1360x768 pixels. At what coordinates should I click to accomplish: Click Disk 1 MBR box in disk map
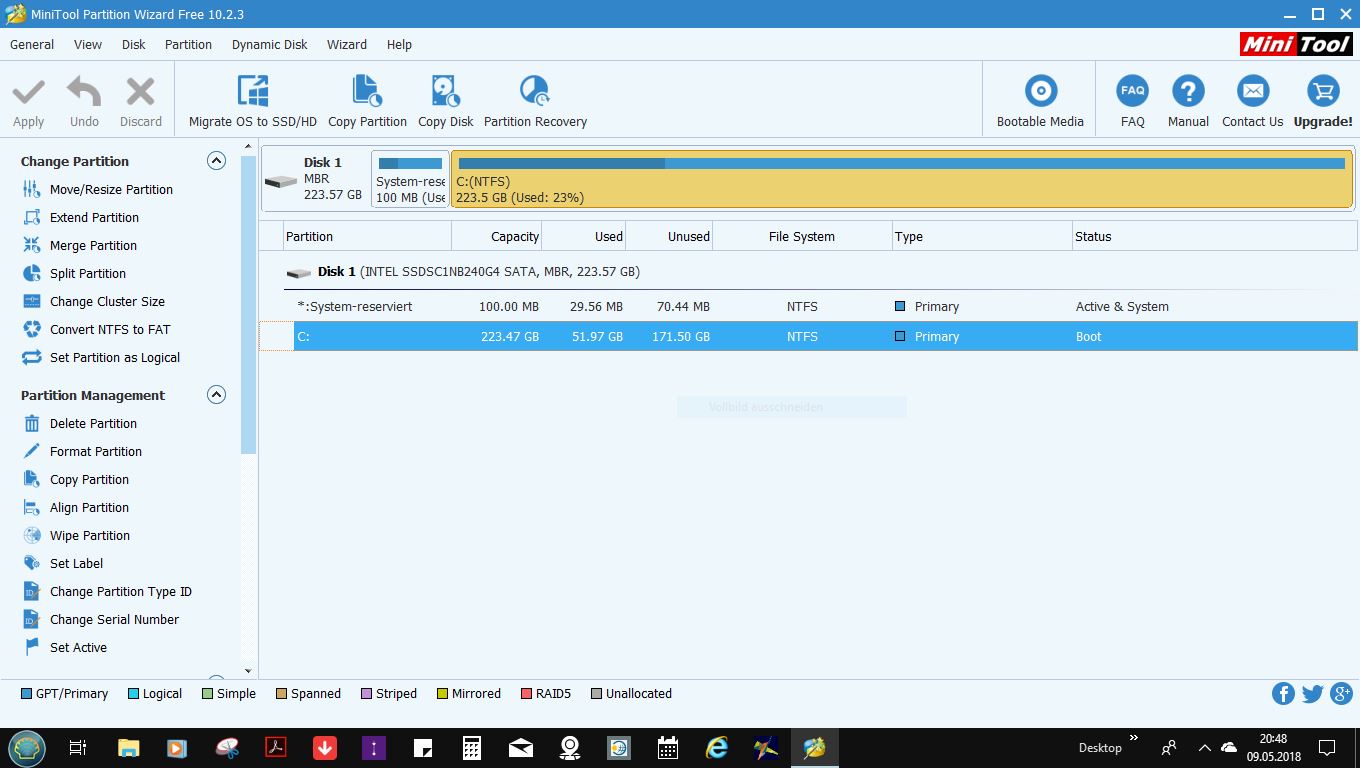coord(315,179)
